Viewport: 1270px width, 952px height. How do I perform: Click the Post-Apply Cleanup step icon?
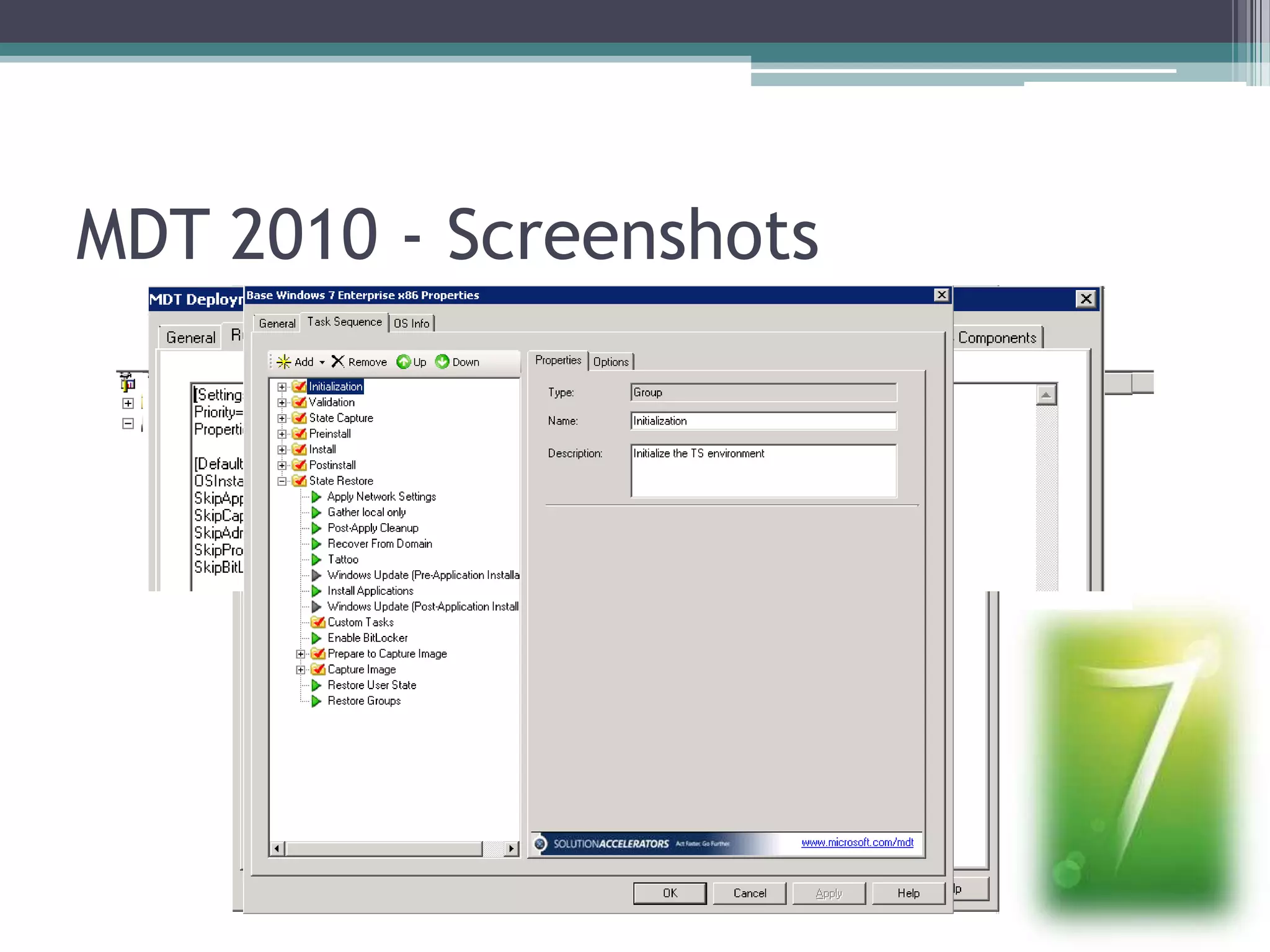coord(316,528)
